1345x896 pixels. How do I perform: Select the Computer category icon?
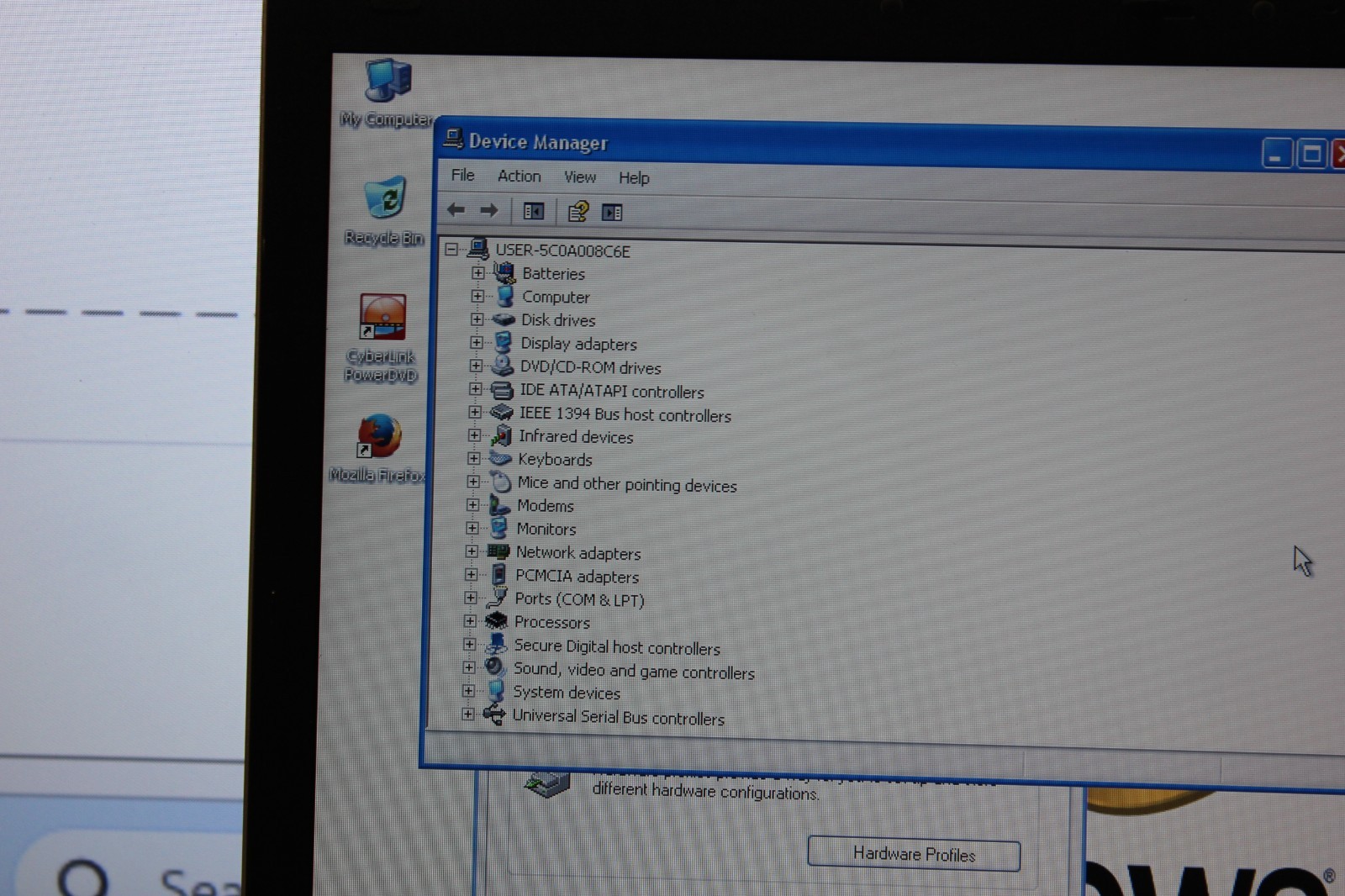coord(505,296)
